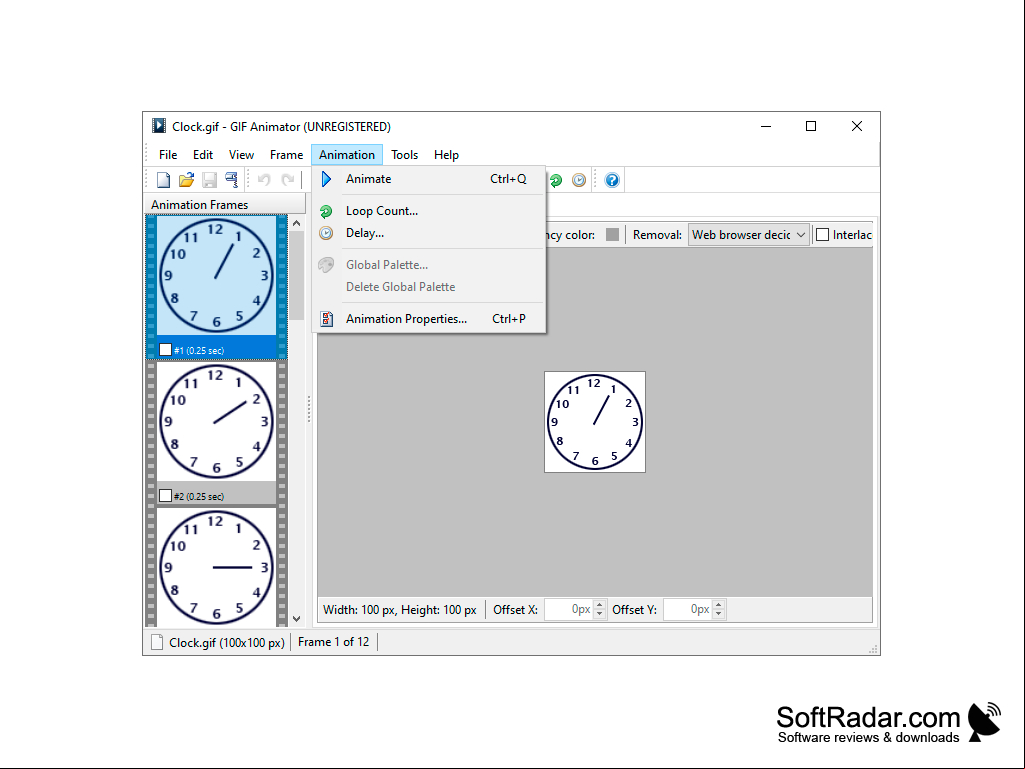Open the File menu
Viewport: 1025px width, 769px height.
coord(168,155)
